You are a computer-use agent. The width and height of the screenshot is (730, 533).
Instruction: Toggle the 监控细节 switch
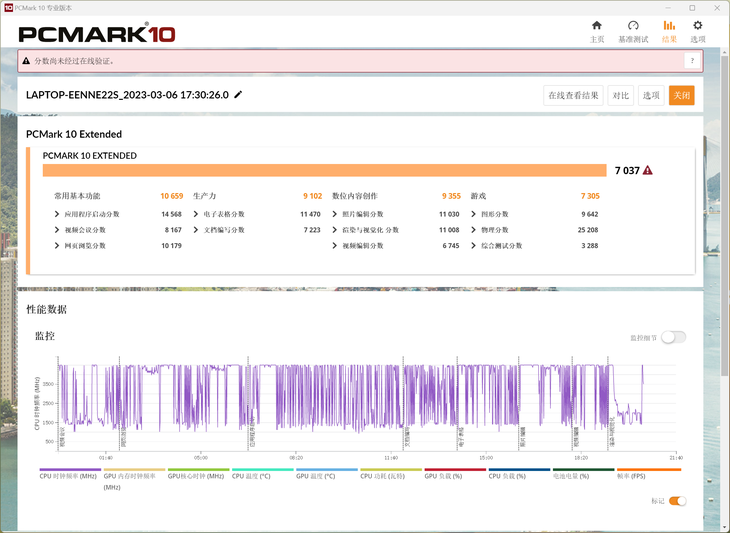(673, 337)
